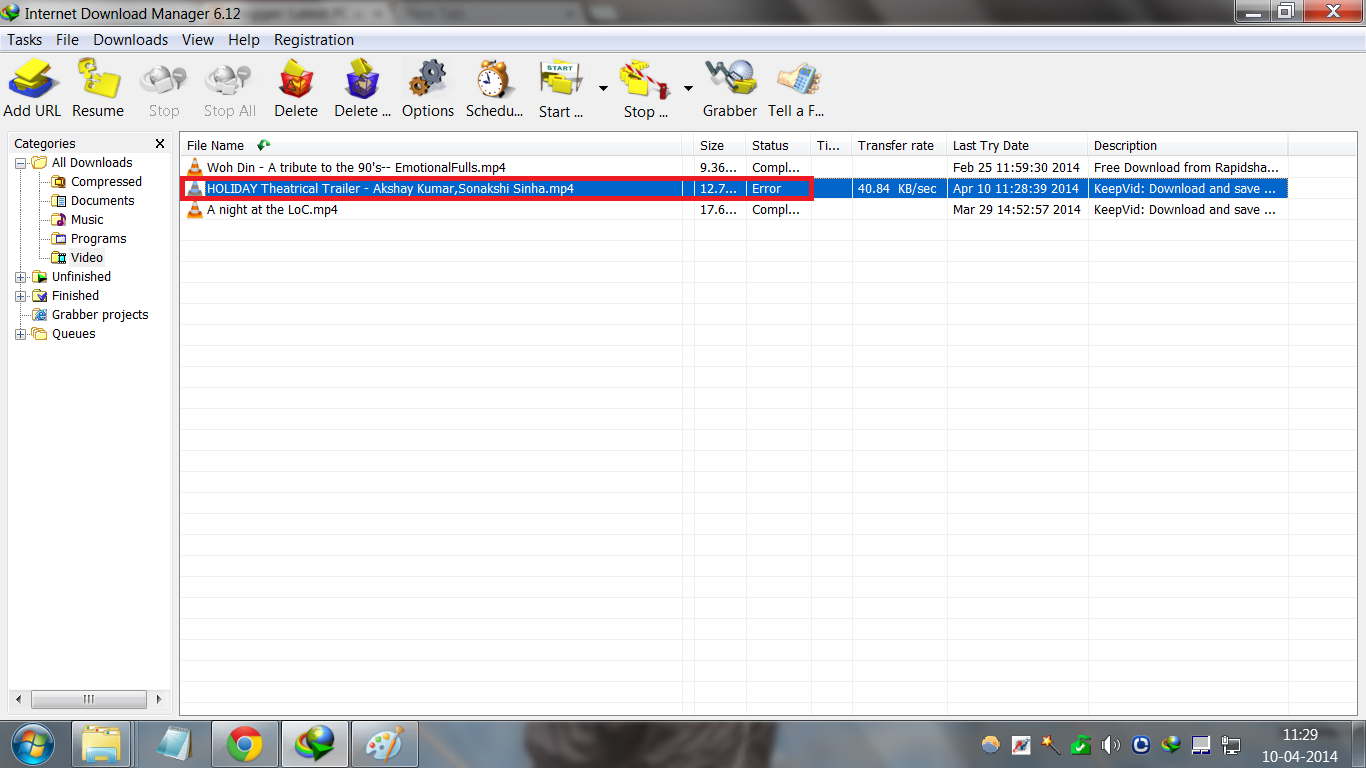Click the Delete toolbar icon
1366x768 pixels.
click(296, 88)
